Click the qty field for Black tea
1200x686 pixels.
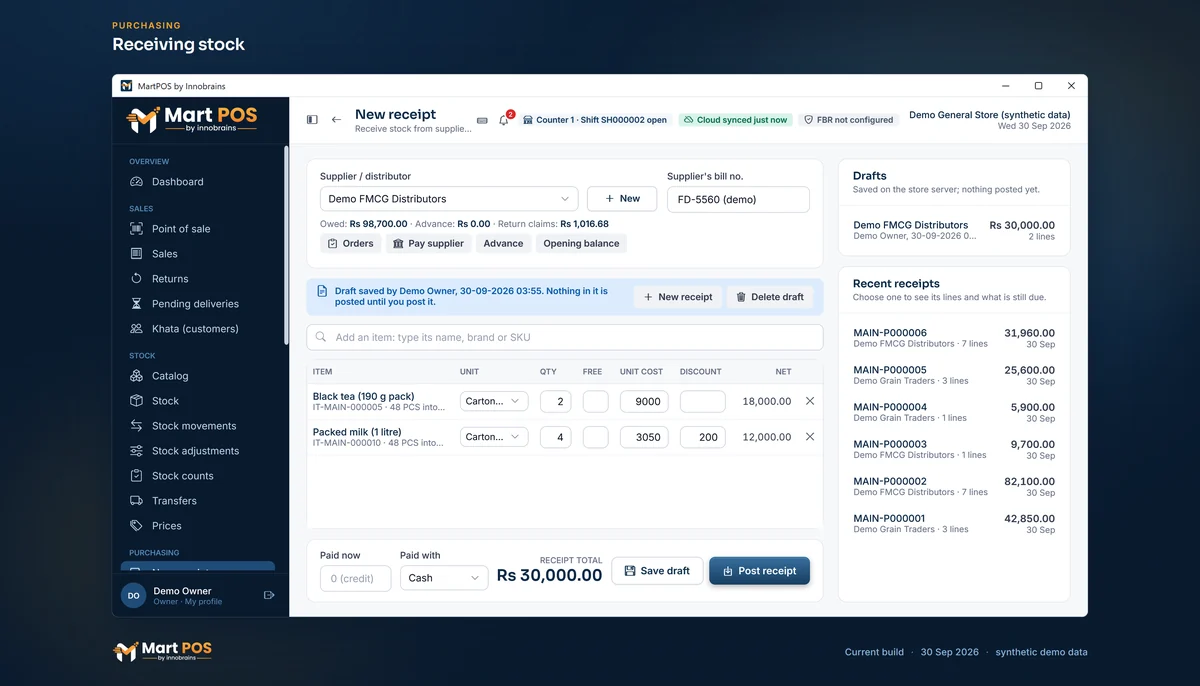click(x=556, y=401)
